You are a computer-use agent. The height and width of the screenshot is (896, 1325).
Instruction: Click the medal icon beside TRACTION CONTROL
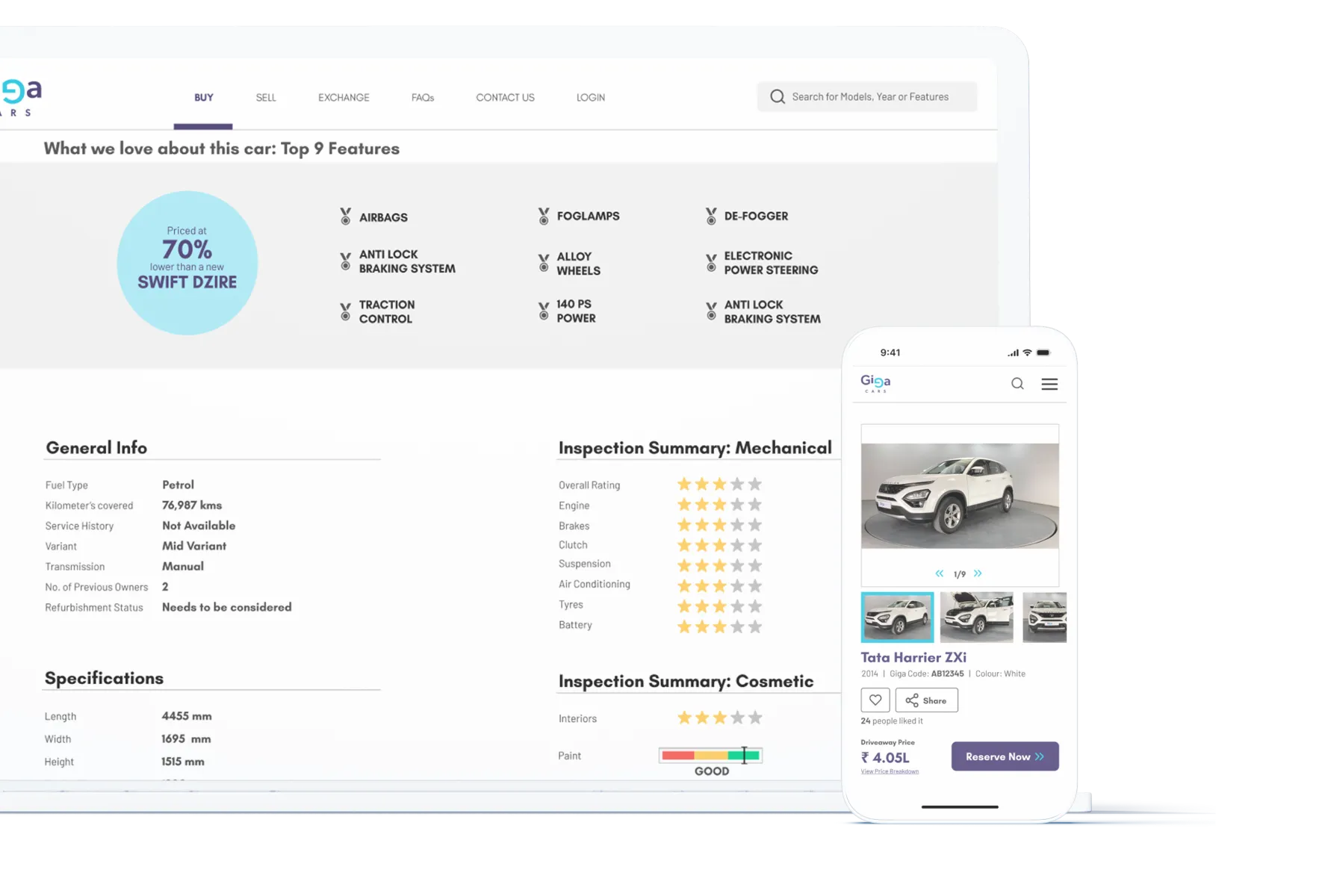(x=345, y=311)
